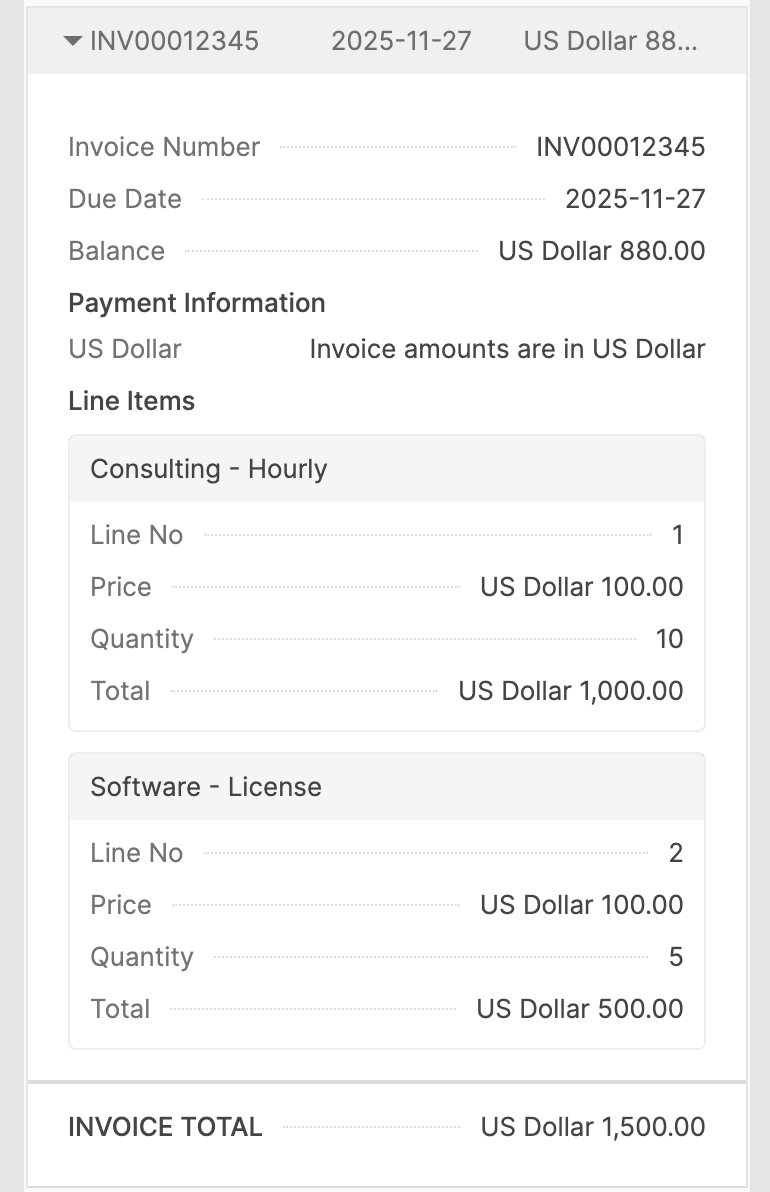This screenshot has width=770, height=1192.
Task: Collapse the INV00012345 invoice row arrow
Action: [x=72, y=41]
